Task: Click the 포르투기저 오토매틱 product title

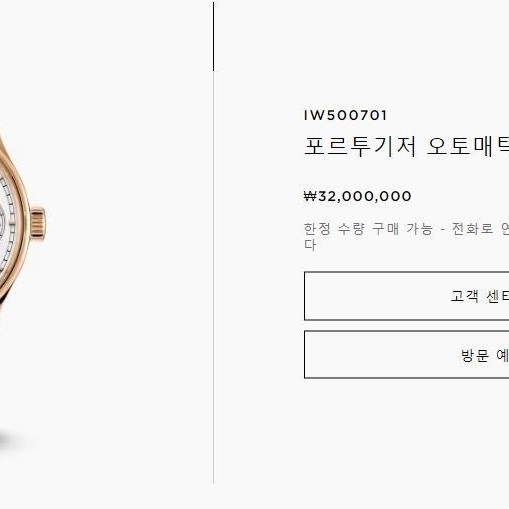Action: [x=406, y=146]
